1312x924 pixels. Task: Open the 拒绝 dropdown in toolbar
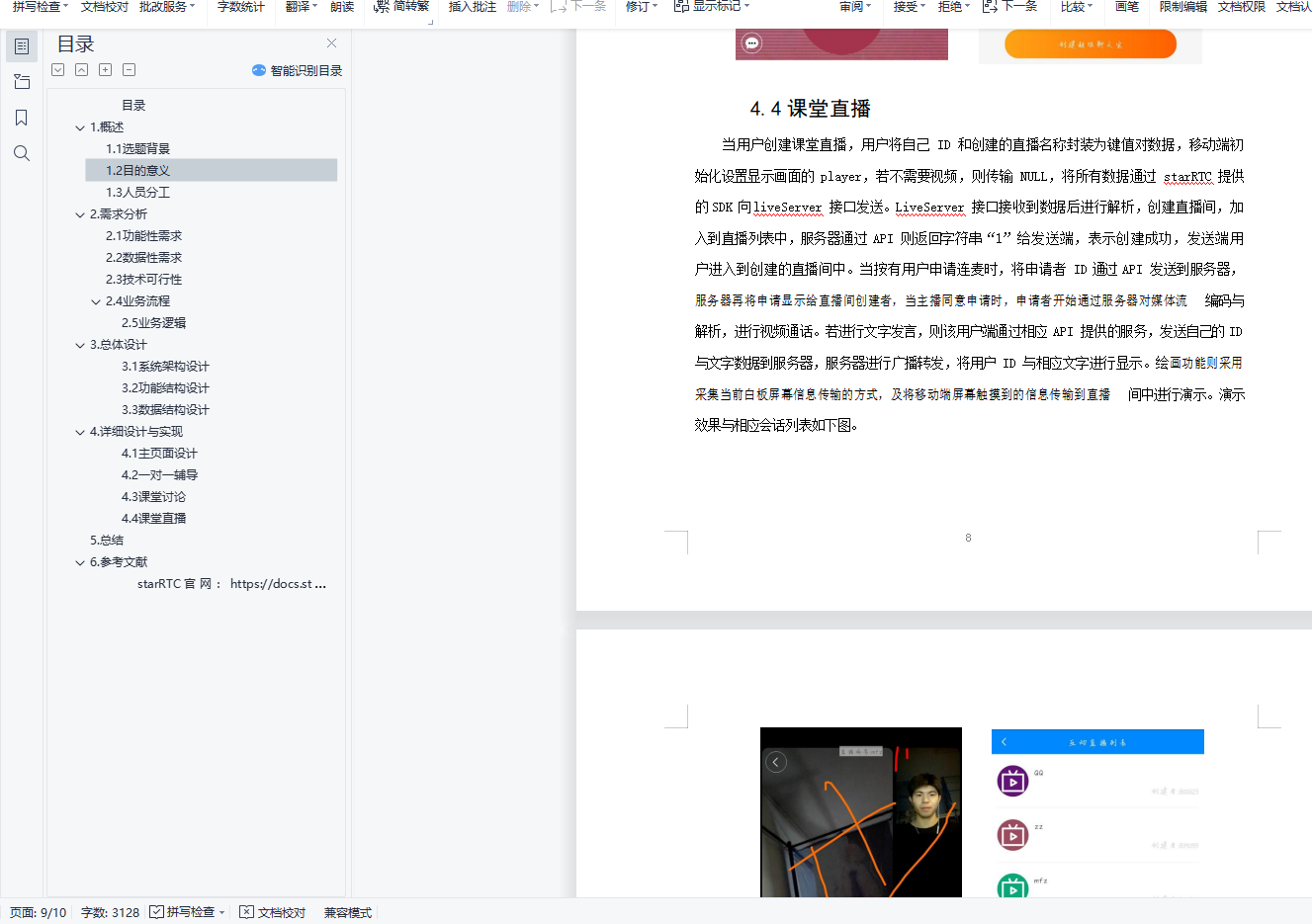coord(967,6)
